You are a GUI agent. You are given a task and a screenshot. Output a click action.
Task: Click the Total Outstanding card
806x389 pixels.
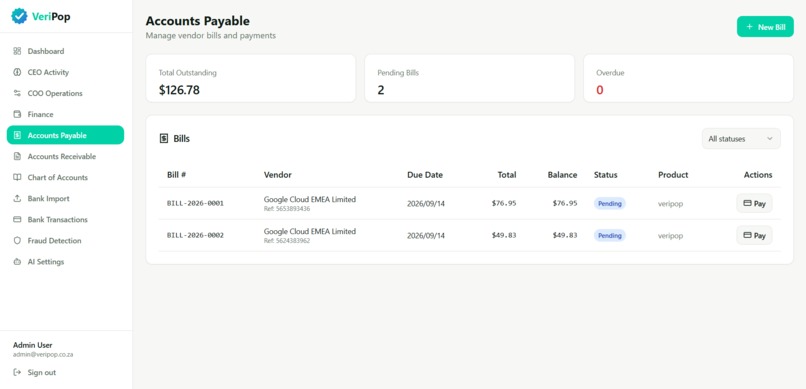click(x=250, y=78)
